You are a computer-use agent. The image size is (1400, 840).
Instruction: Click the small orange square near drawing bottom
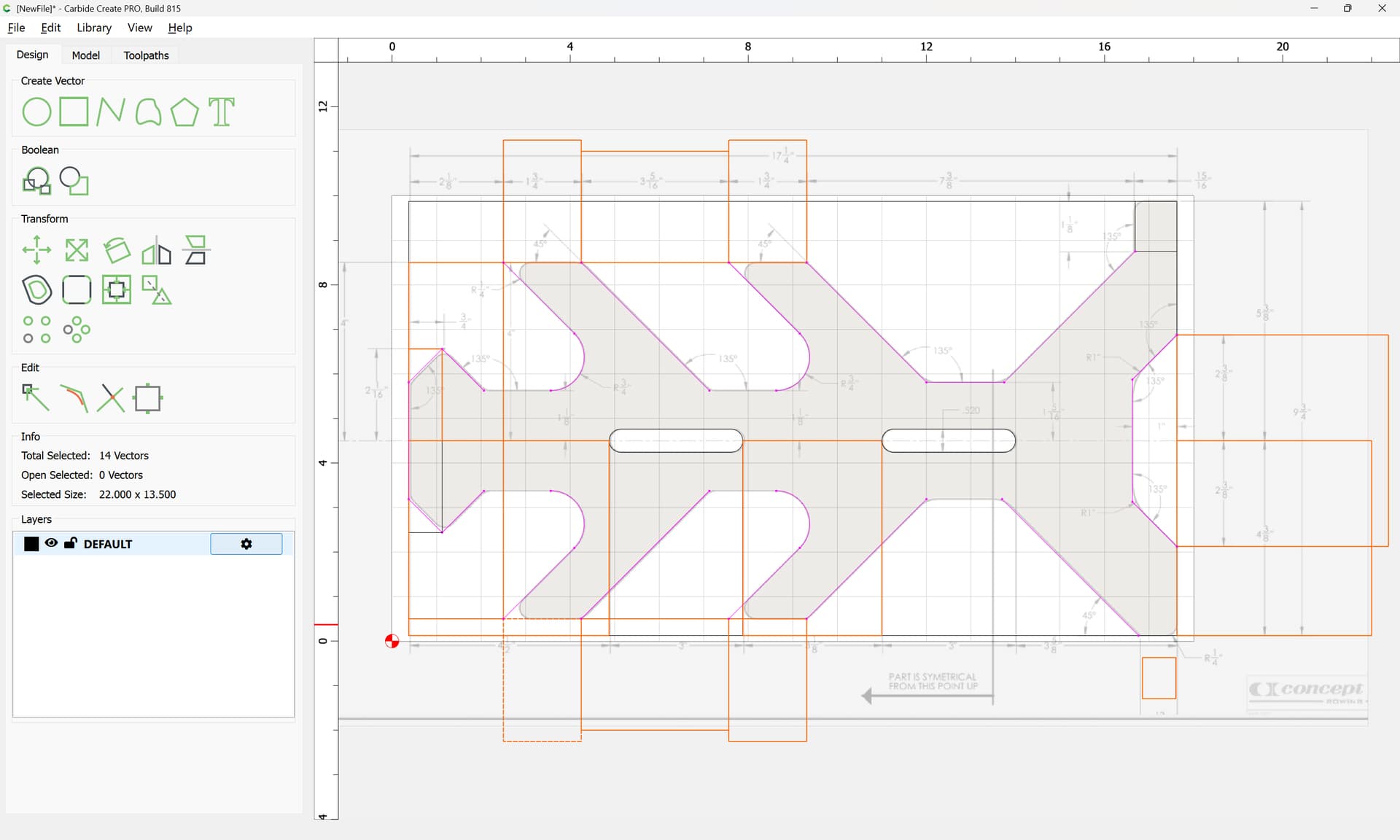pos(1159,678)
